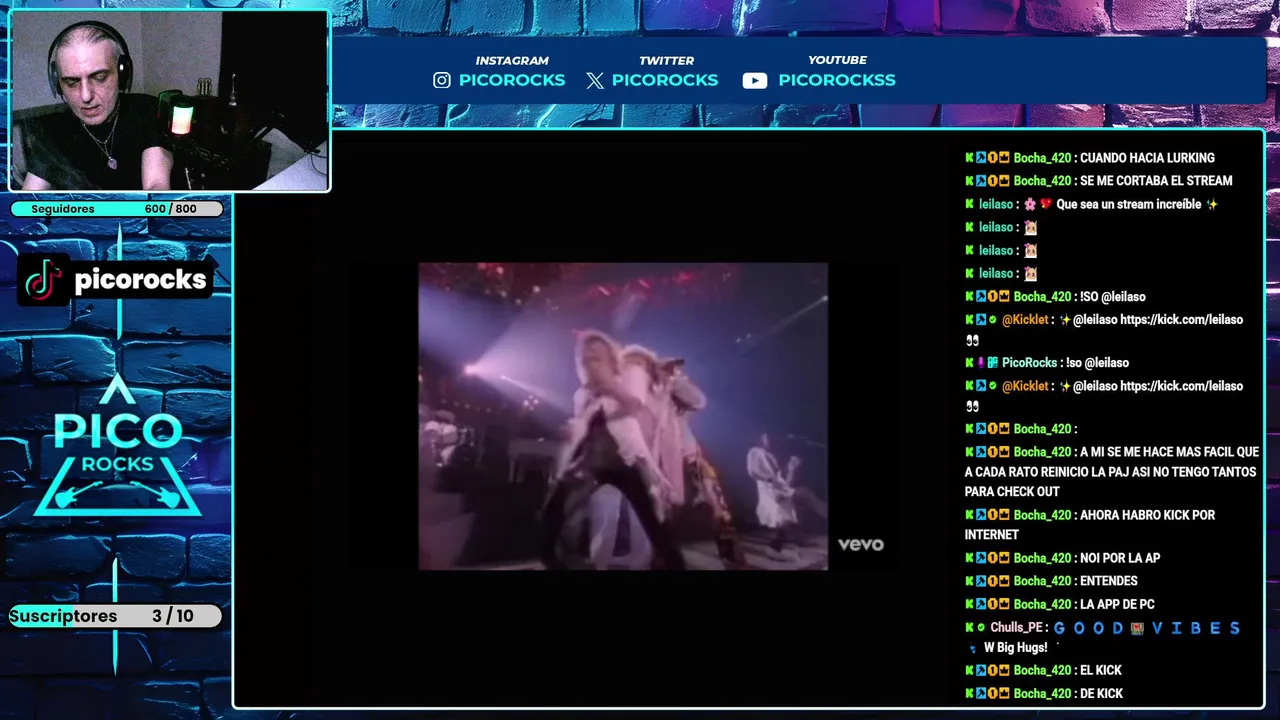Viewport: 1280px width, 720px height.
Task: Click the Chulls_PE username in chat
Action: coord(1018,627)
